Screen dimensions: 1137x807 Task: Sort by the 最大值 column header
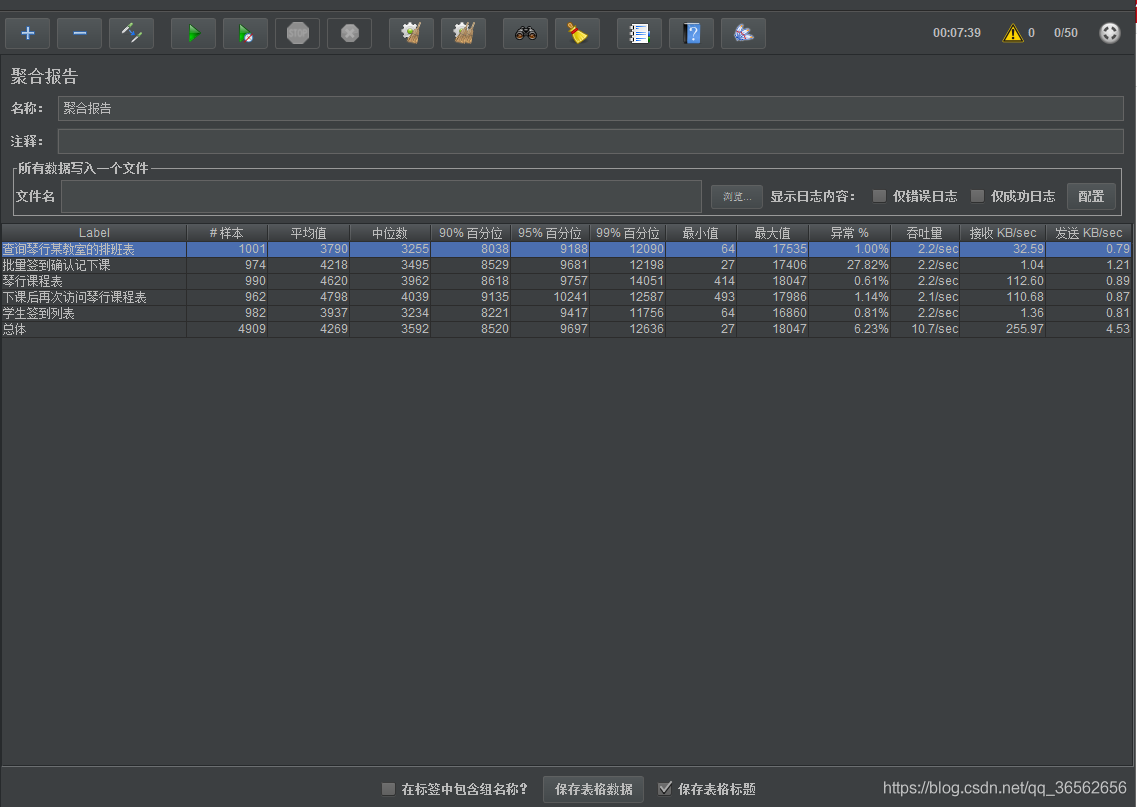coord(773,233)
